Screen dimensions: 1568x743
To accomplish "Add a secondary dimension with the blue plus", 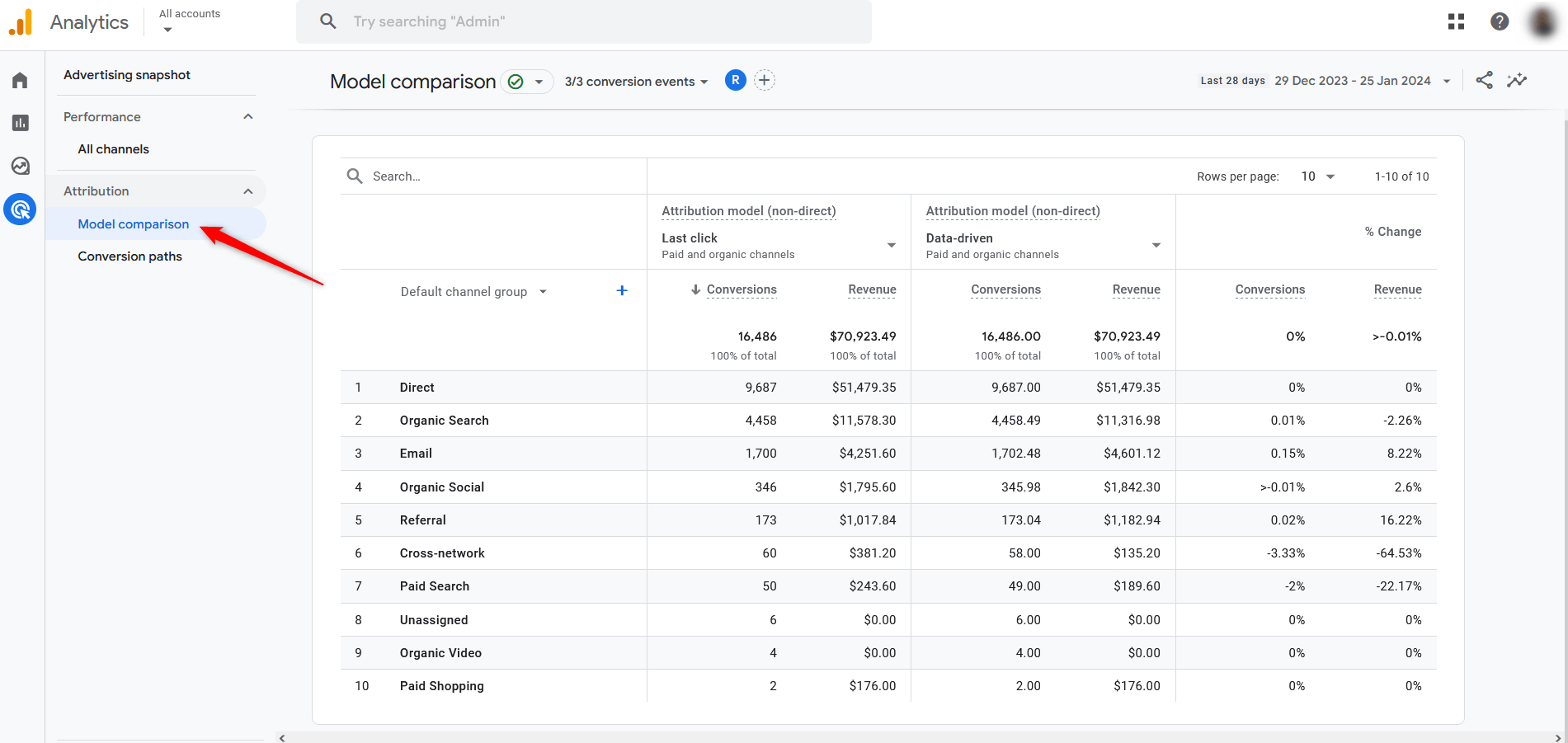I will (622, 290).
